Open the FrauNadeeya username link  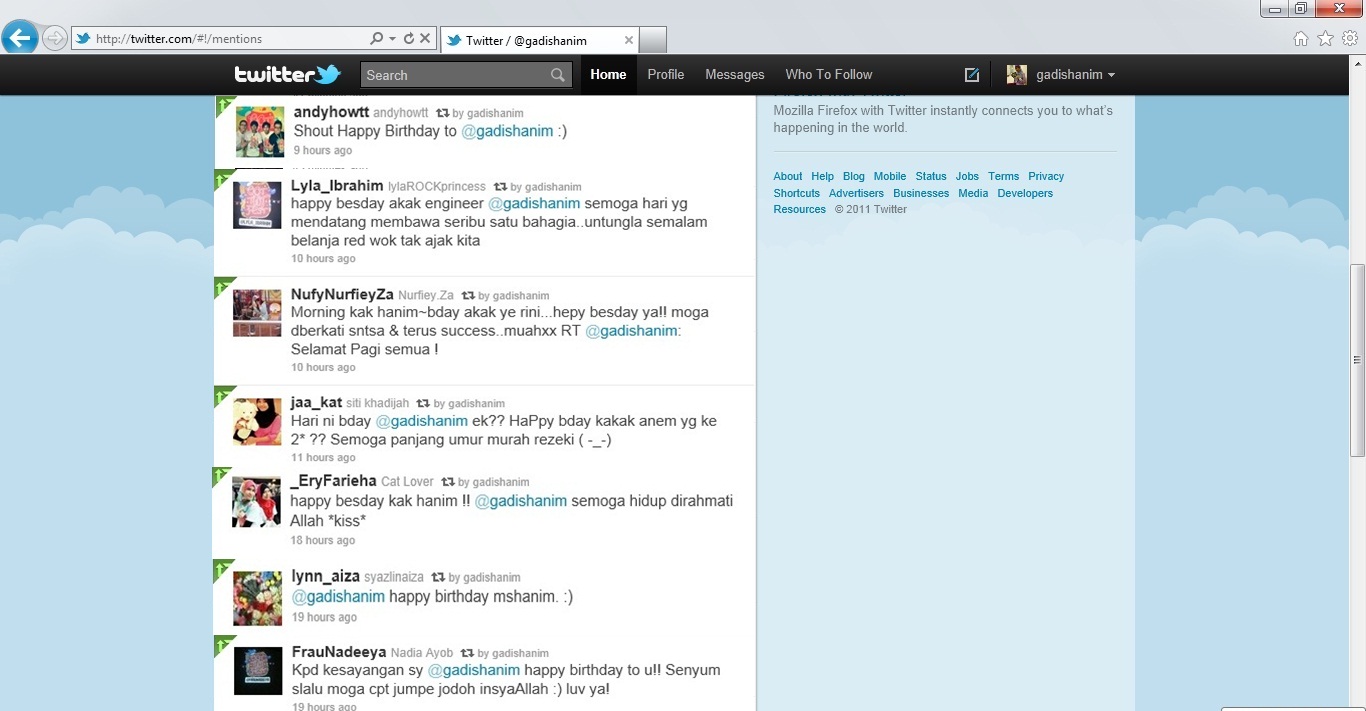tap(338, 652)
